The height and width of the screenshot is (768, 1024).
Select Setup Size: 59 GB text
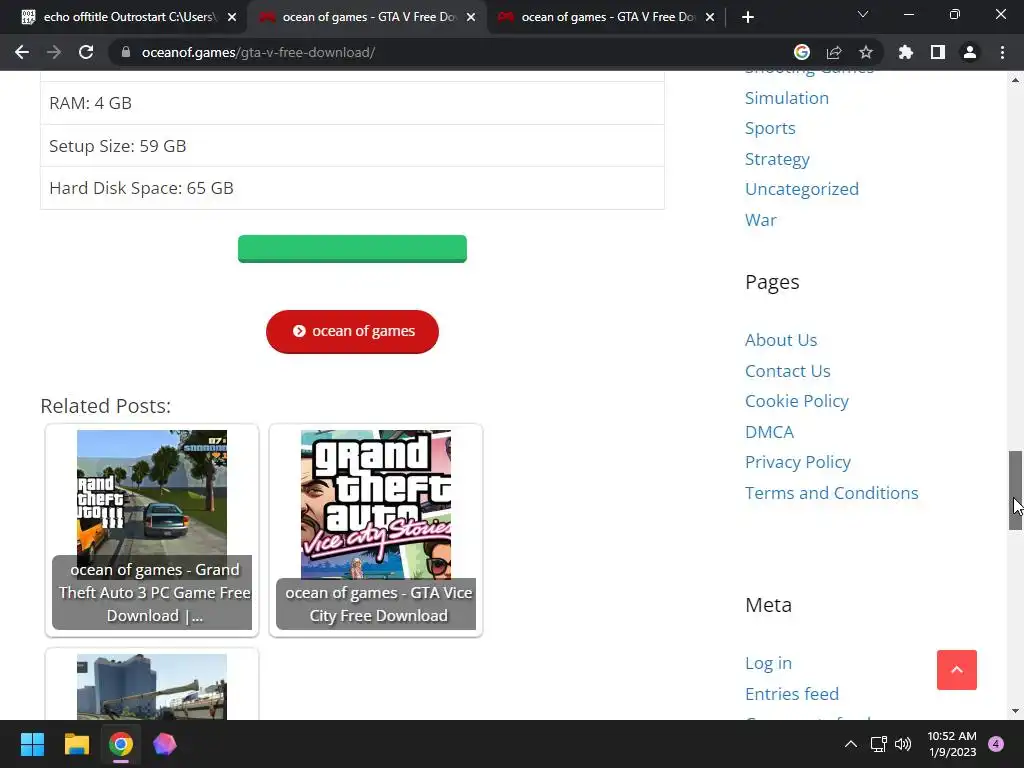pos(118,146)
